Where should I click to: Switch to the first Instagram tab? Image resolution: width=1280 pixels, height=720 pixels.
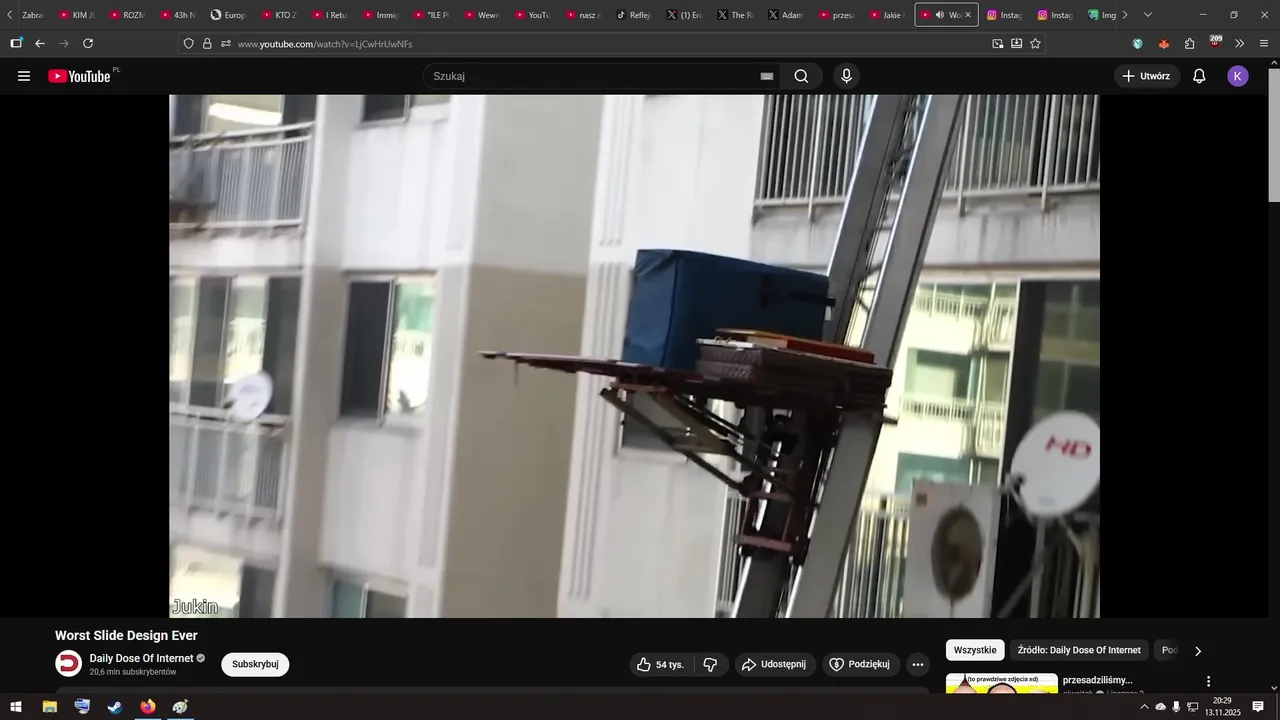[1005, 15]
